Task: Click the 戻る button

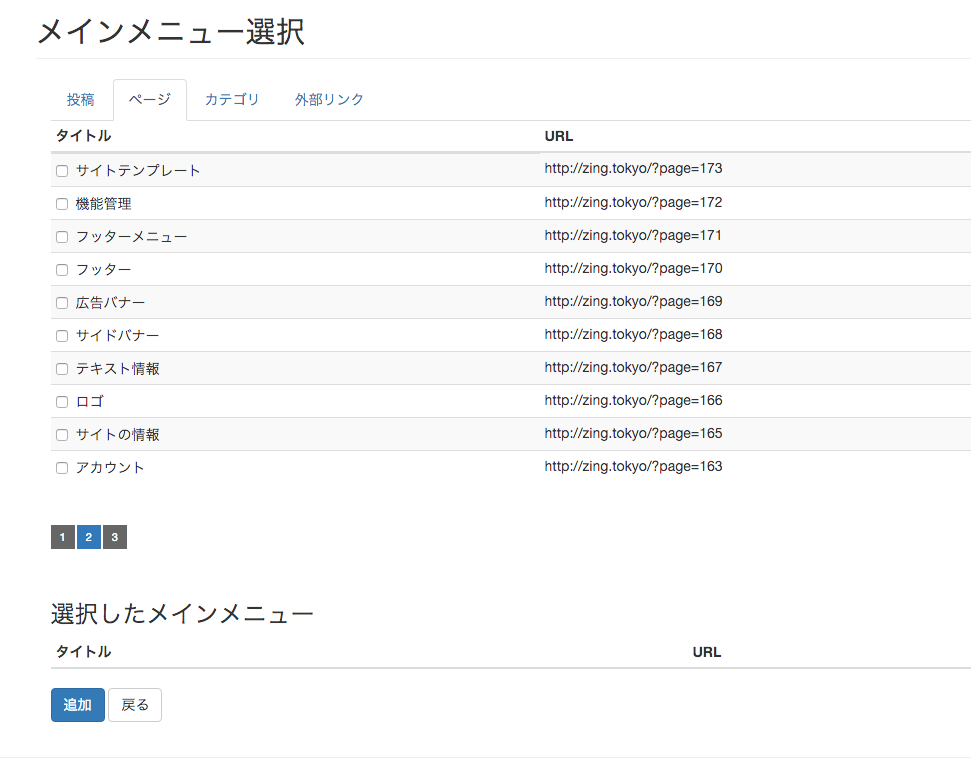Action: [x=135, y=705]
